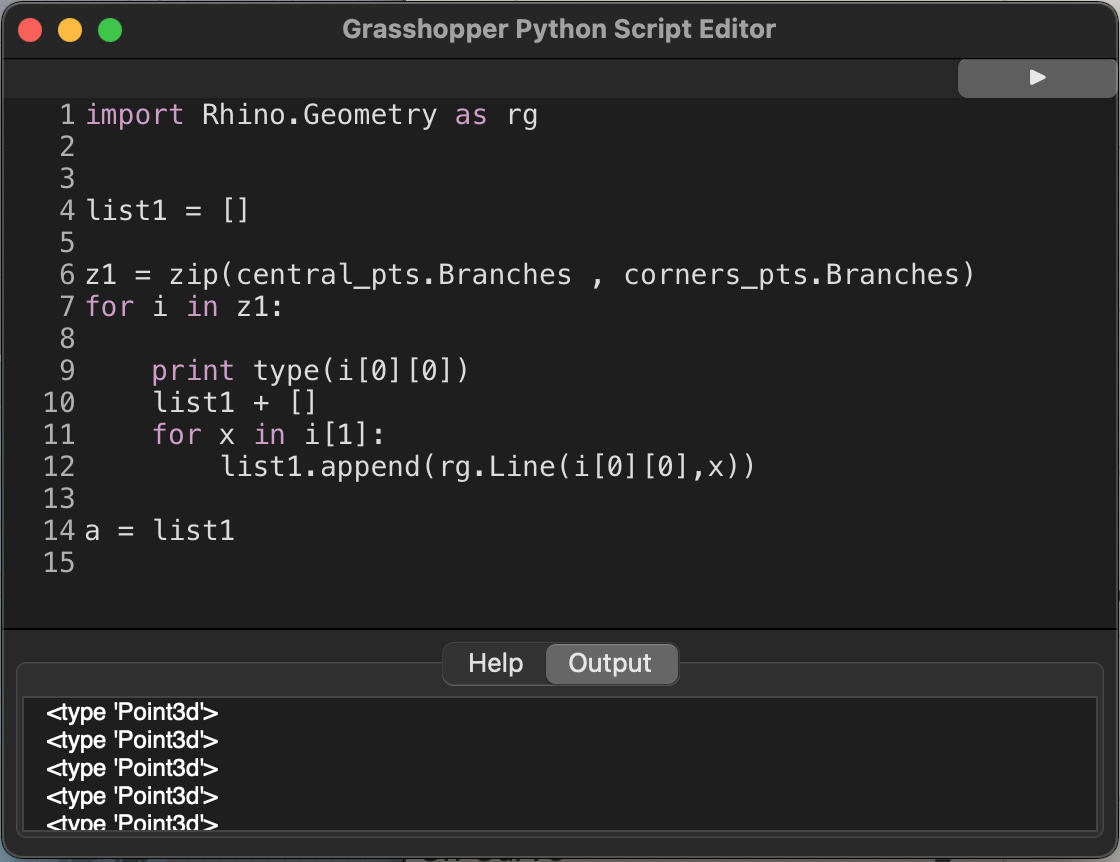Click the 'list1 + []' line

pos(234,403)
